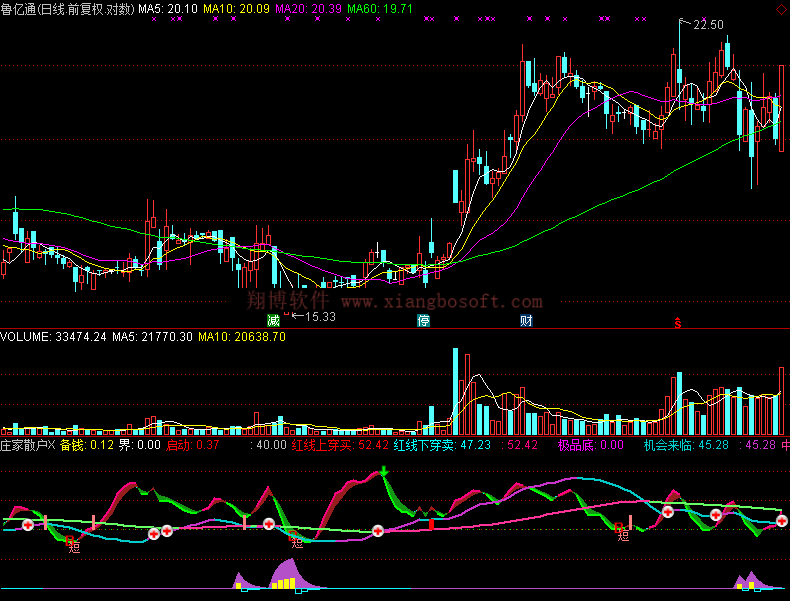Image resolution: width=790 pixels, height=601 pixels.
Task: Click the leftmost red plus circle signal
Action: [28, 524]
